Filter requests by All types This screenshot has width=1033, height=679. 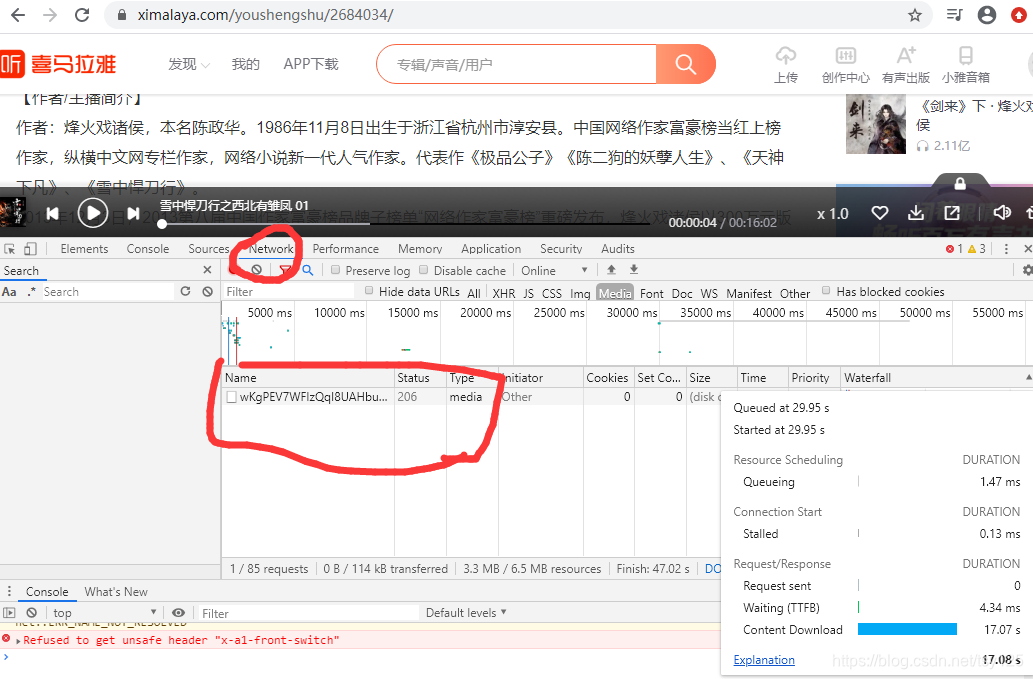click(474, 294)
